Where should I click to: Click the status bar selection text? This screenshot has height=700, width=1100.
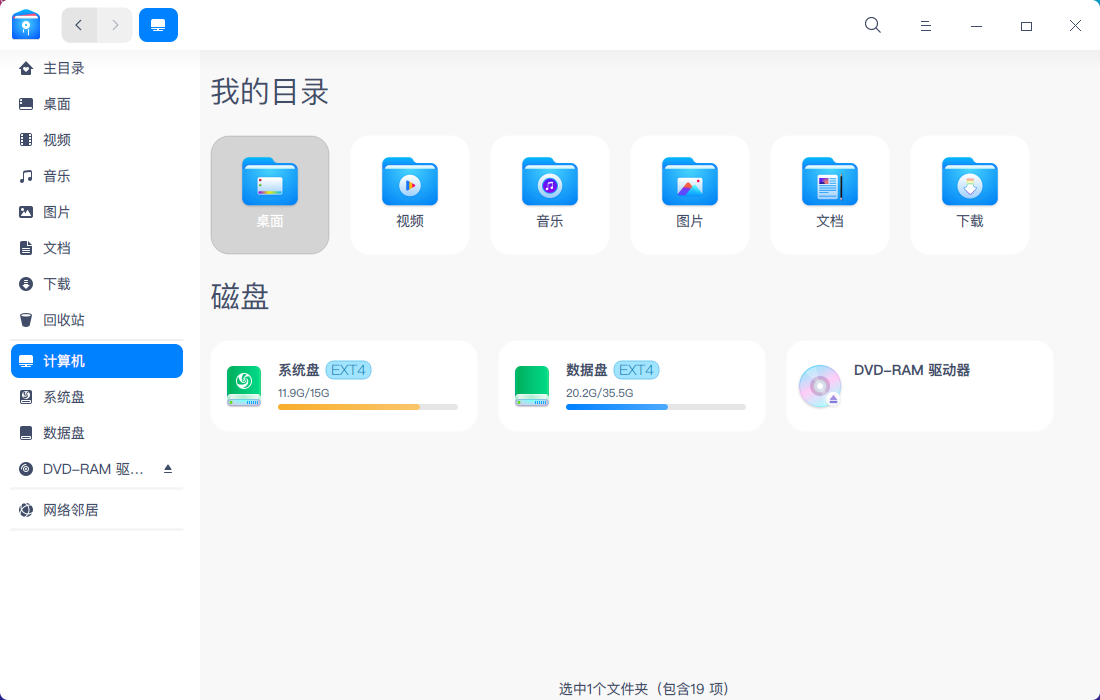click(643, 689)
